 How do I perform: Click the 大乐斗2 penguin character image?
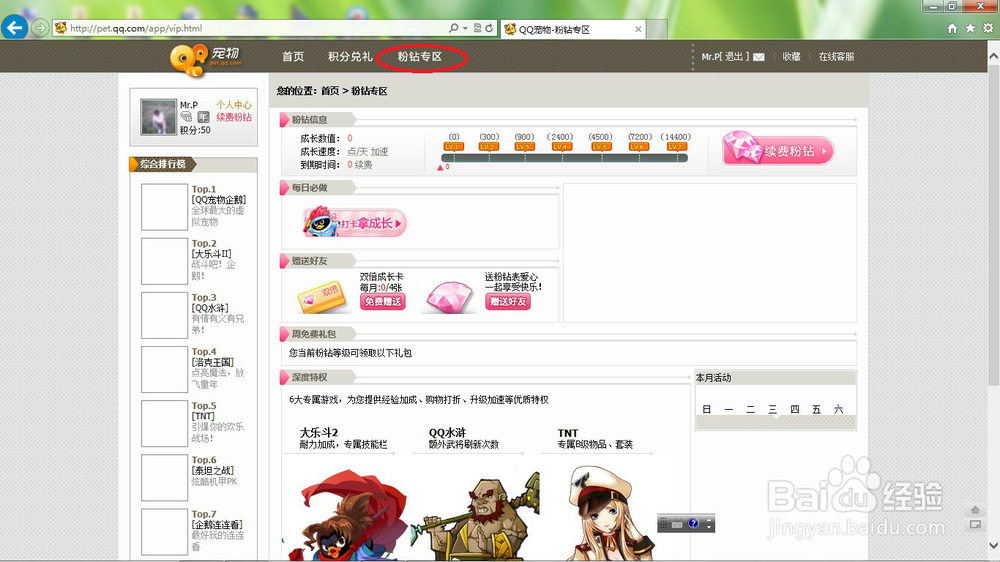click(x=348, y=514)
